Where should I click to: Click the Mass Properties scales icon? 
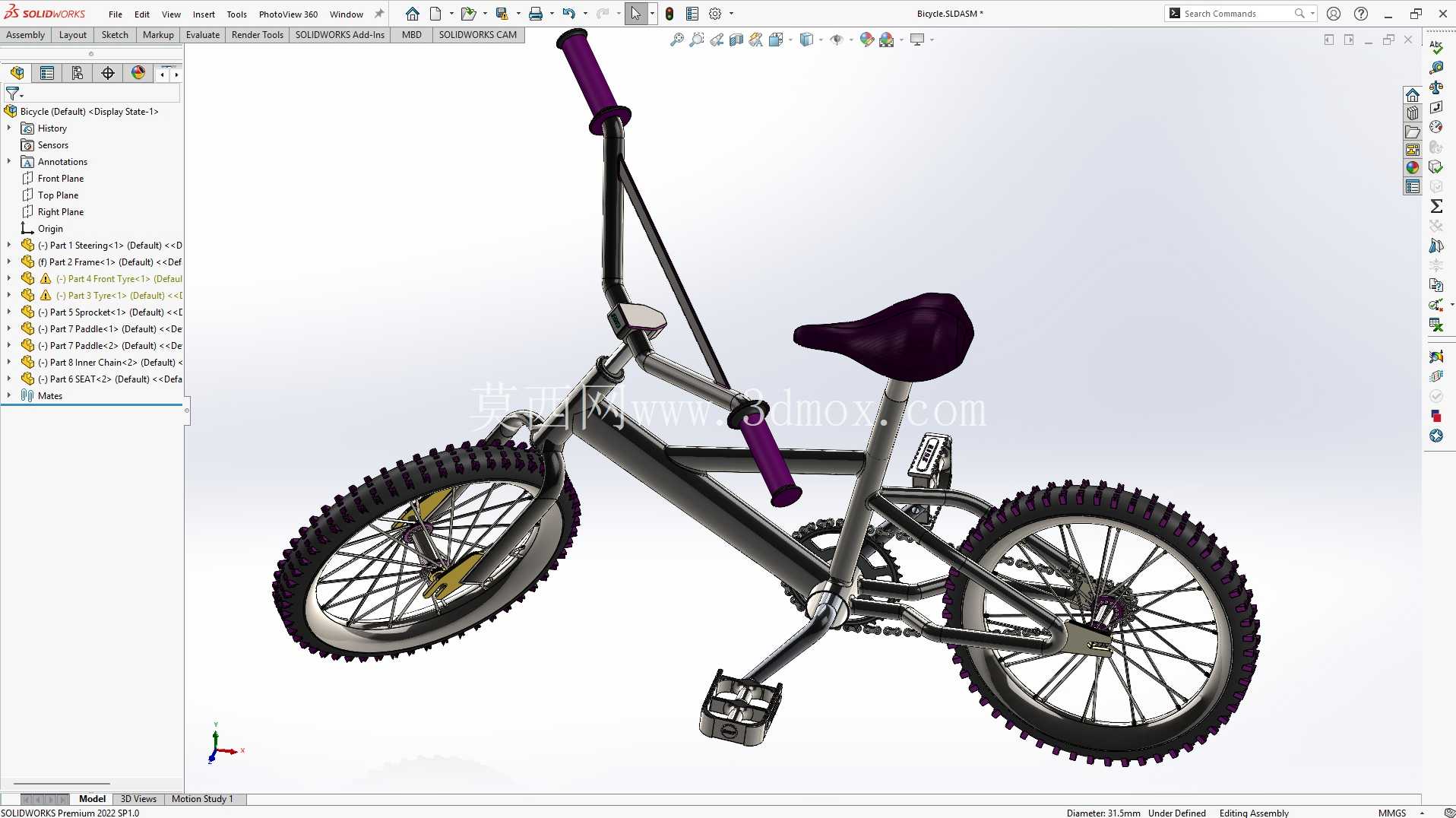[1436, 87]
